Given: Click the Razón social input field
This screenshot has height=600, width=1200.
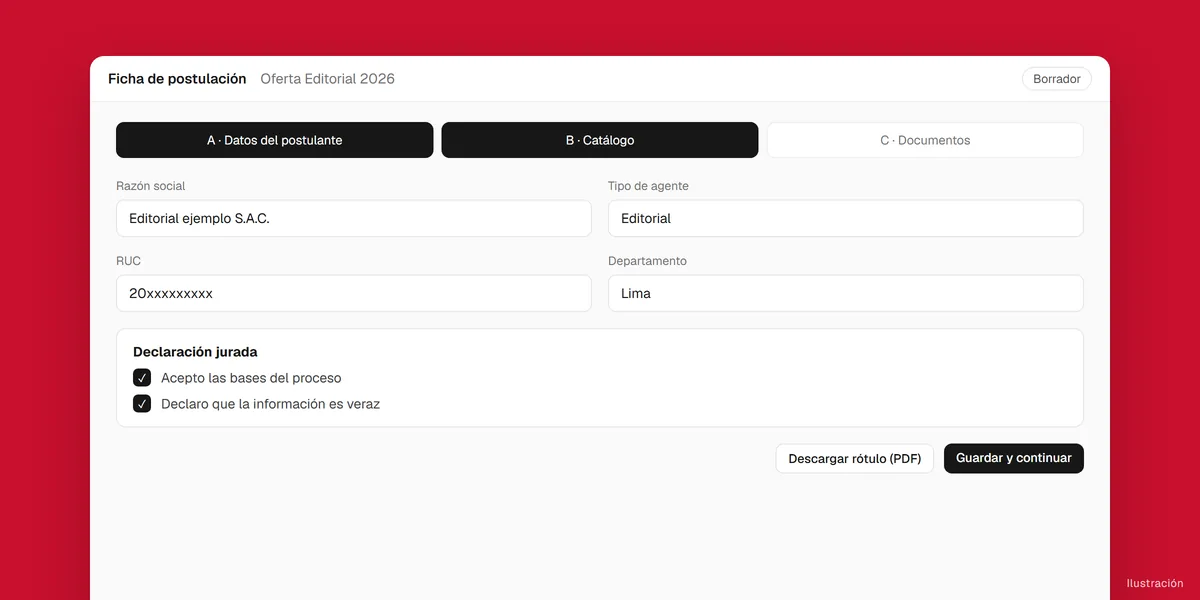Looking at the screenshot, I should coord(354,218).
